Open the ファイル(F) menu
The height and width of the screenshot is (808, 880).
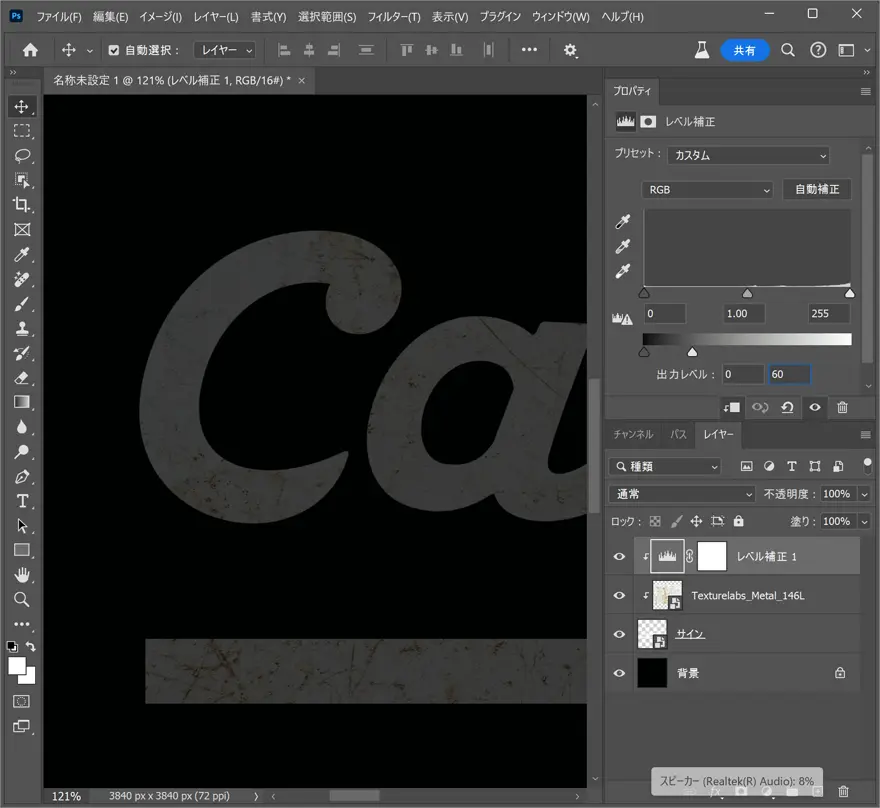(59, 17)
